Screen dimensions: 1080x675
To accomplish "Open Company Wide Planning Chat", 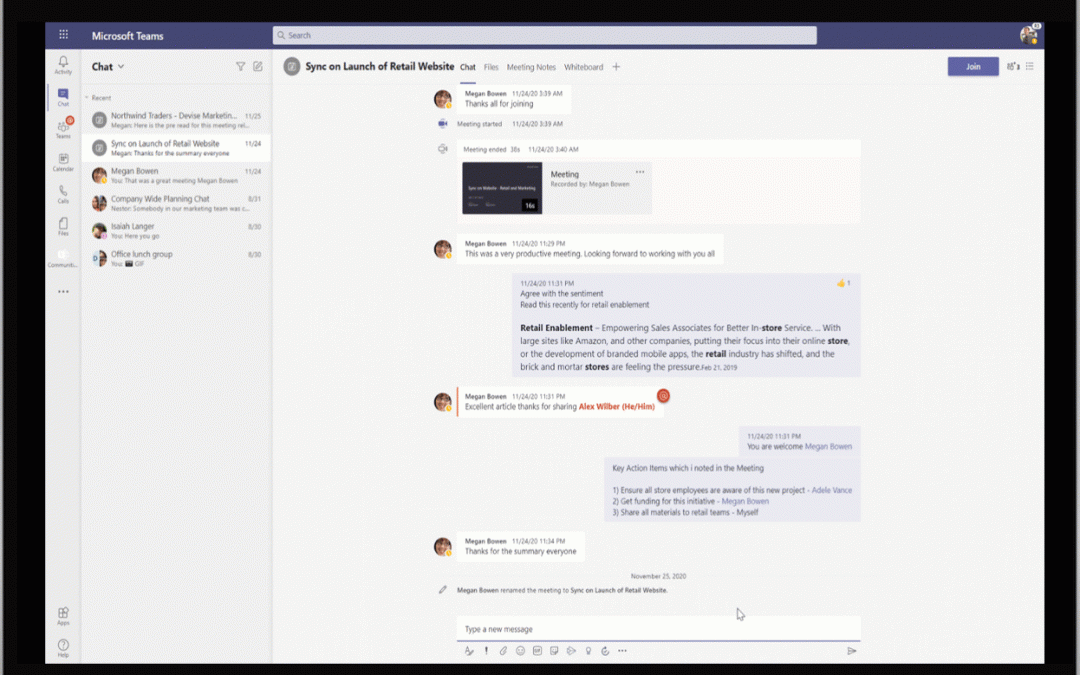I will coord(176,202).
